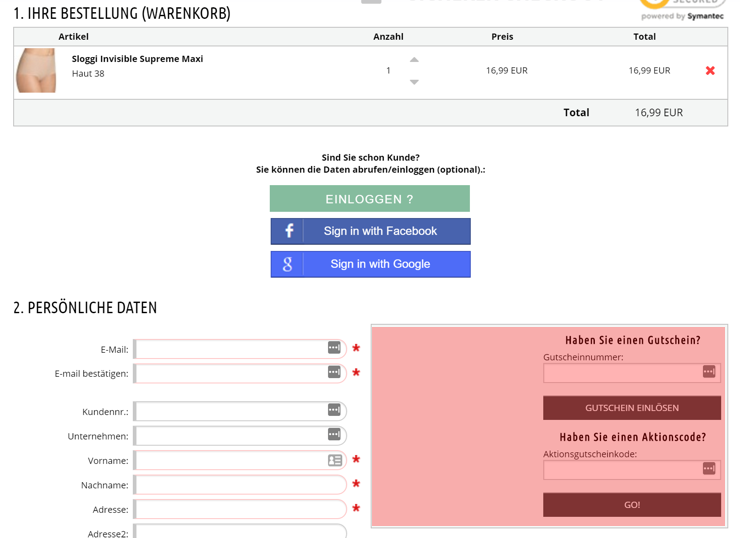Focus the E-mail bestätigen input field
The height and width of the screenshot is (538, 740).
[240, 374]
